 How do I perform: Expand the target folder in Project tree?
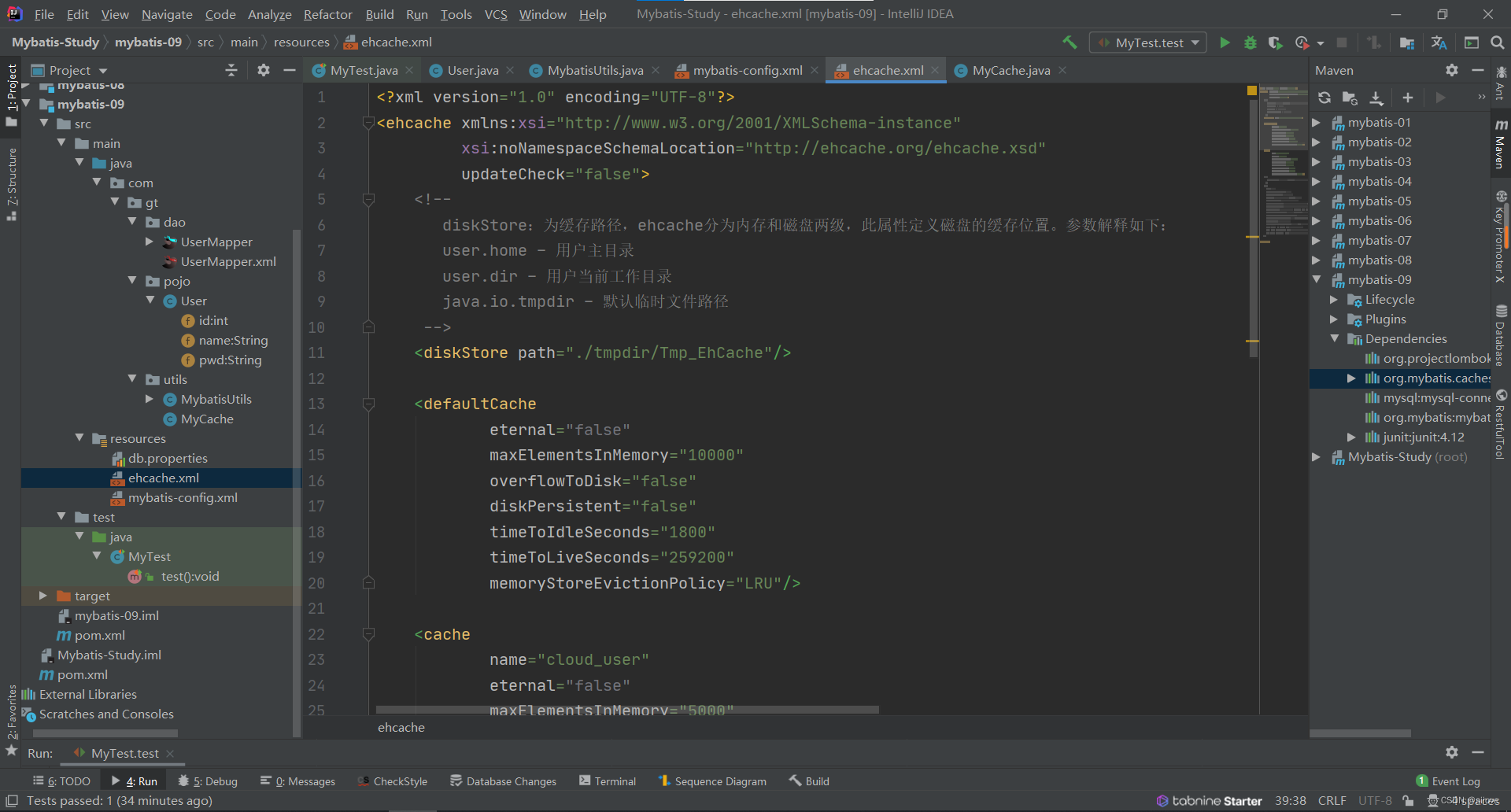(x=43, y=596)
